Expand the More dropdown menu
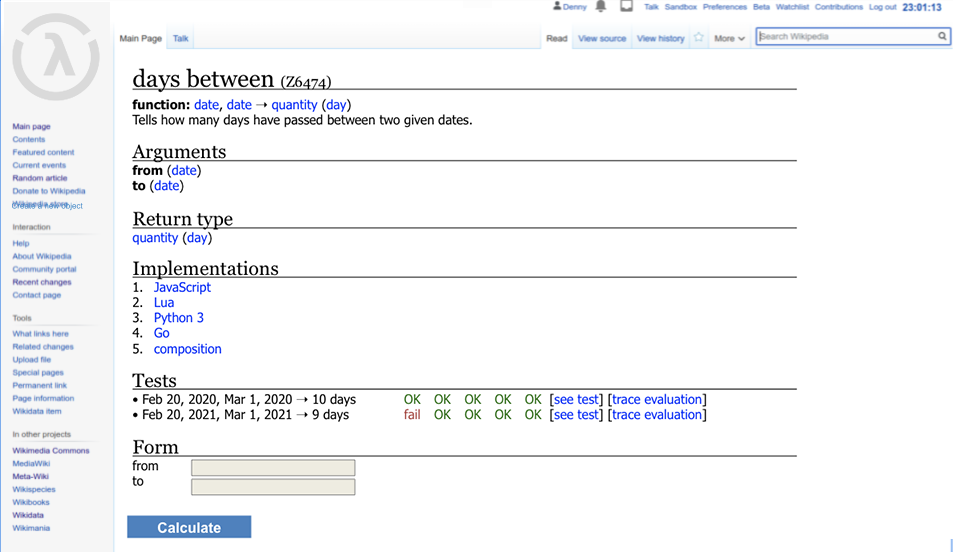The height and width of the screenshot is (552, 960). [x=729, y=38]
